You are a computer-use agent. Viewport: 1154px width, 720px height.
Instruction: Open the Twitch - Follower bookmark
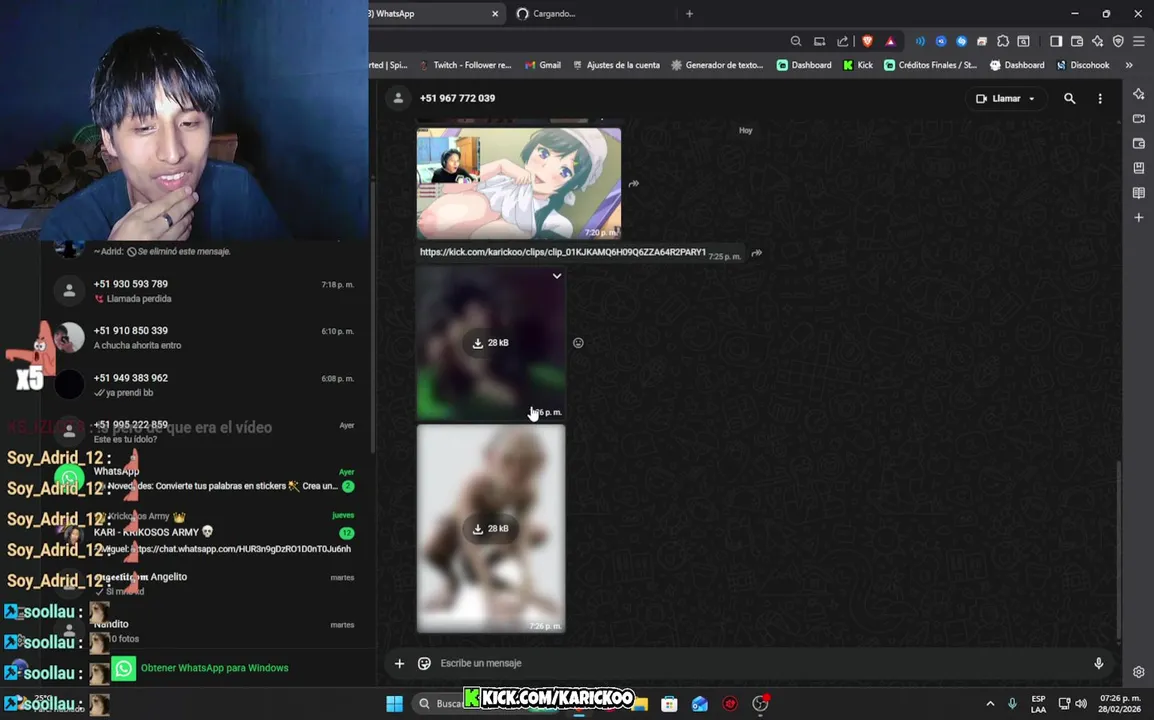(465, 65)
